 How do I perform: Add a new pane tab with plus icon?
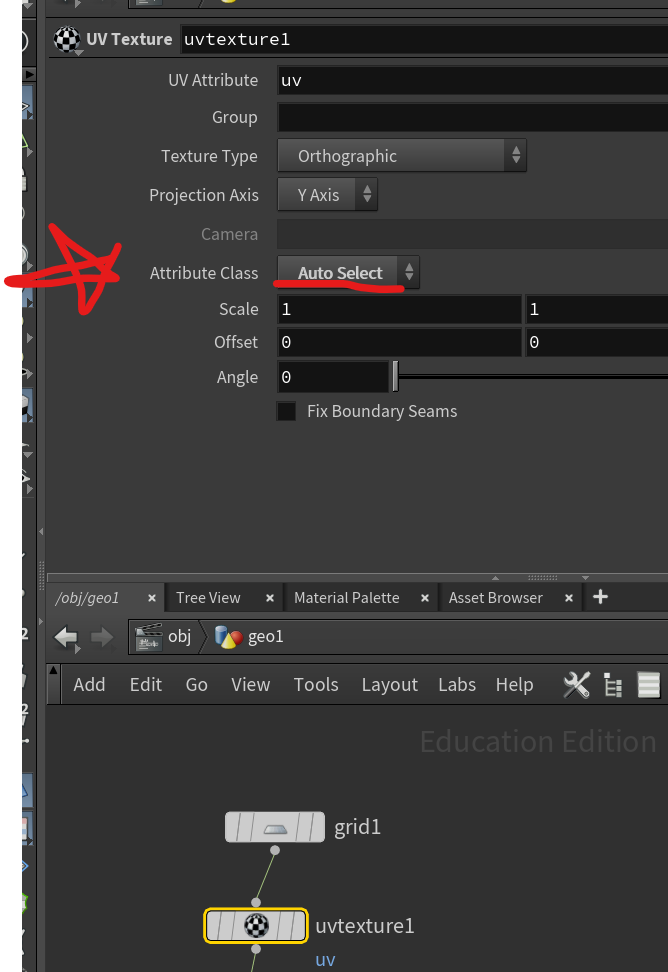pyautogui.click(x=600, y=597)
